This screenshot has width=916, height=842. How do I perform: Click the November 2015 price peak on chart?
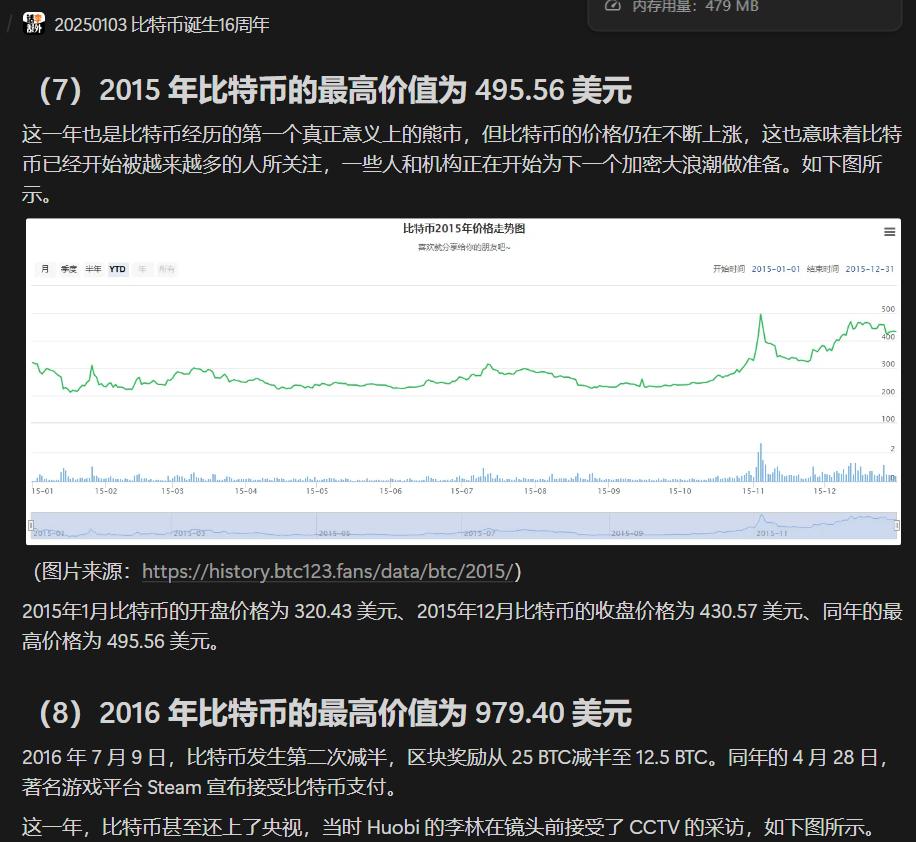(x=761, y=315)
